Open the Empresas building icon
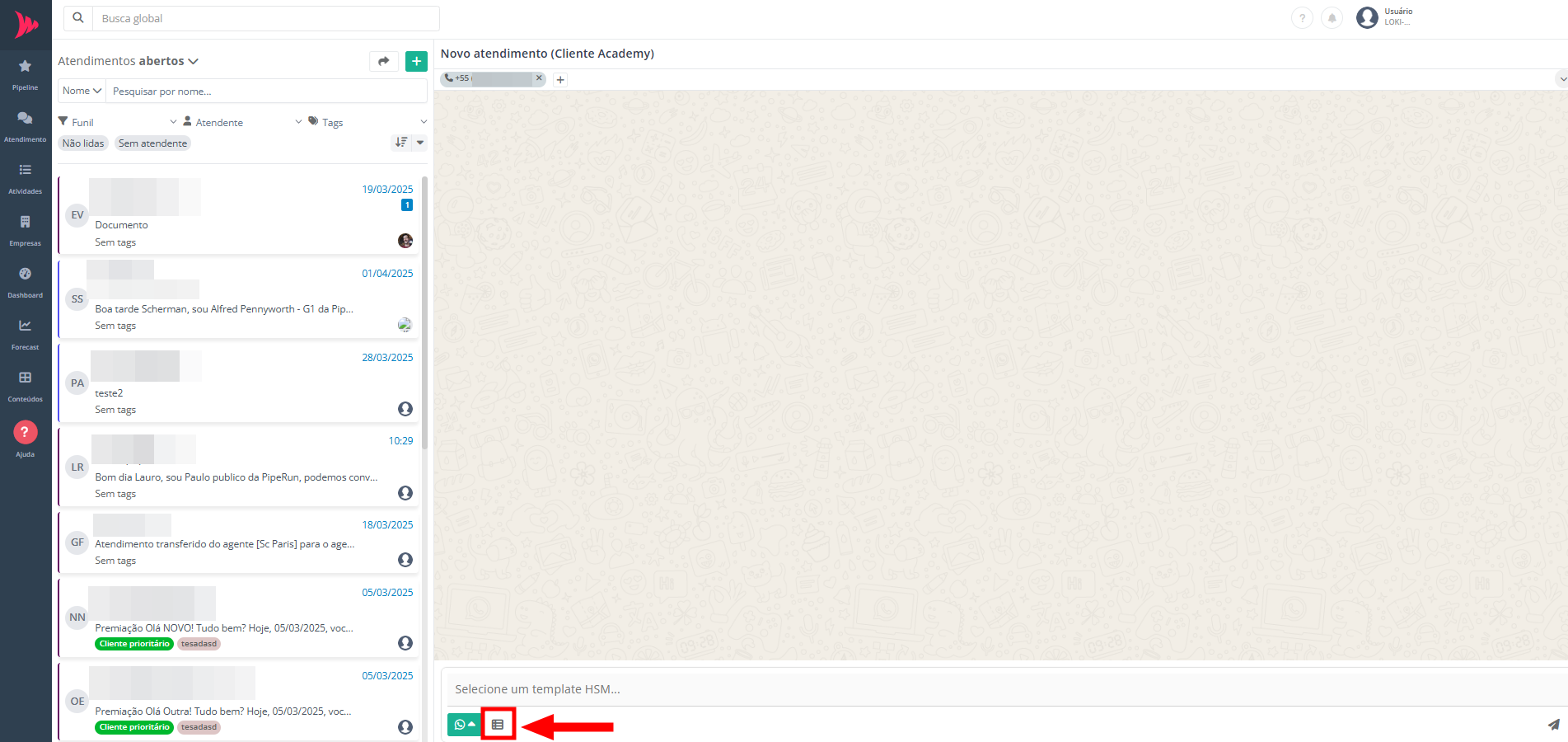 tap(25, 223)
